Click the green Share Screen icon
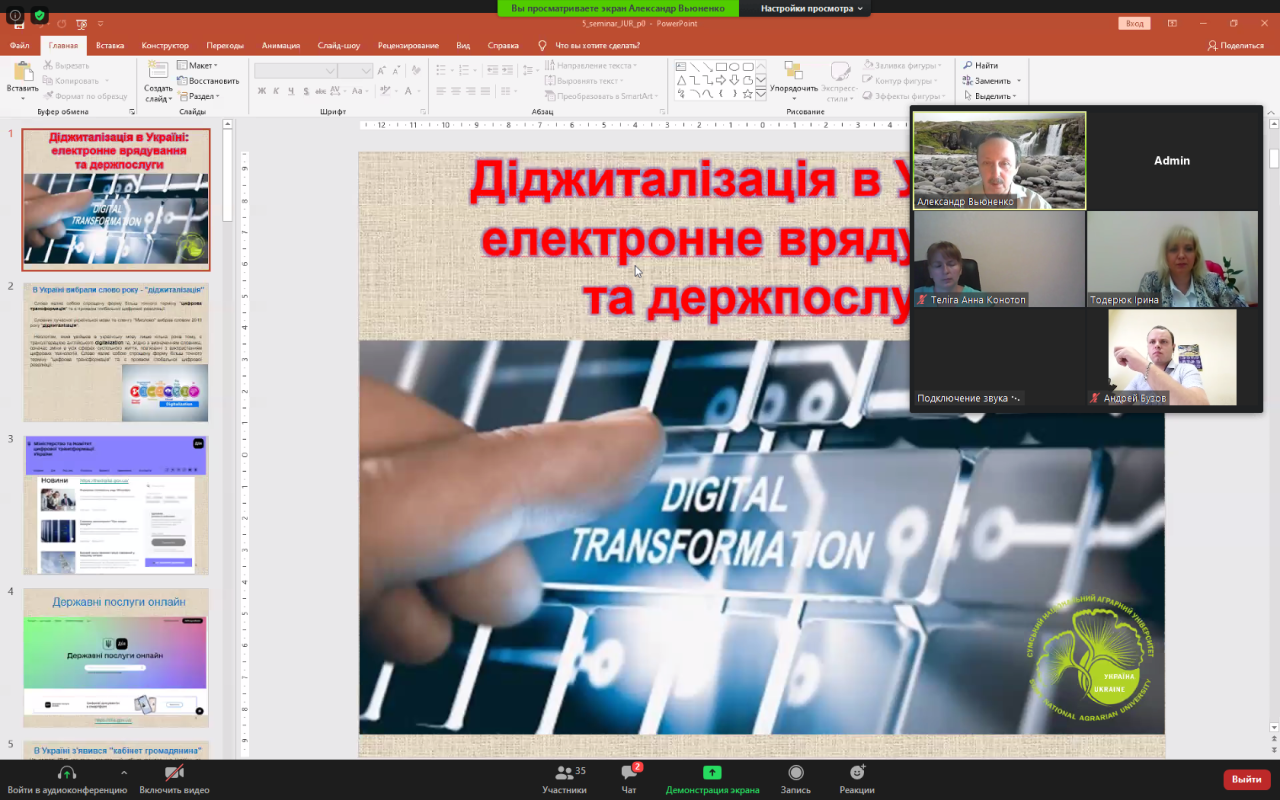Viewport: 1280px width, 800px height. pos(712,773)
